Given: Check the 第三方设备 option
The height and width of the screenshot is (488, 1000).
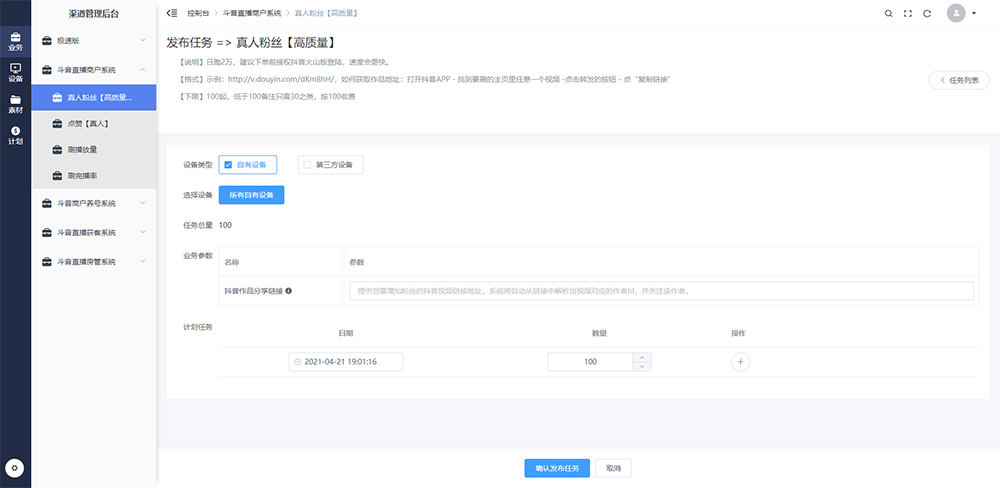Looking at the screenshot, I should pyautogui.click(x=308, y=165).
